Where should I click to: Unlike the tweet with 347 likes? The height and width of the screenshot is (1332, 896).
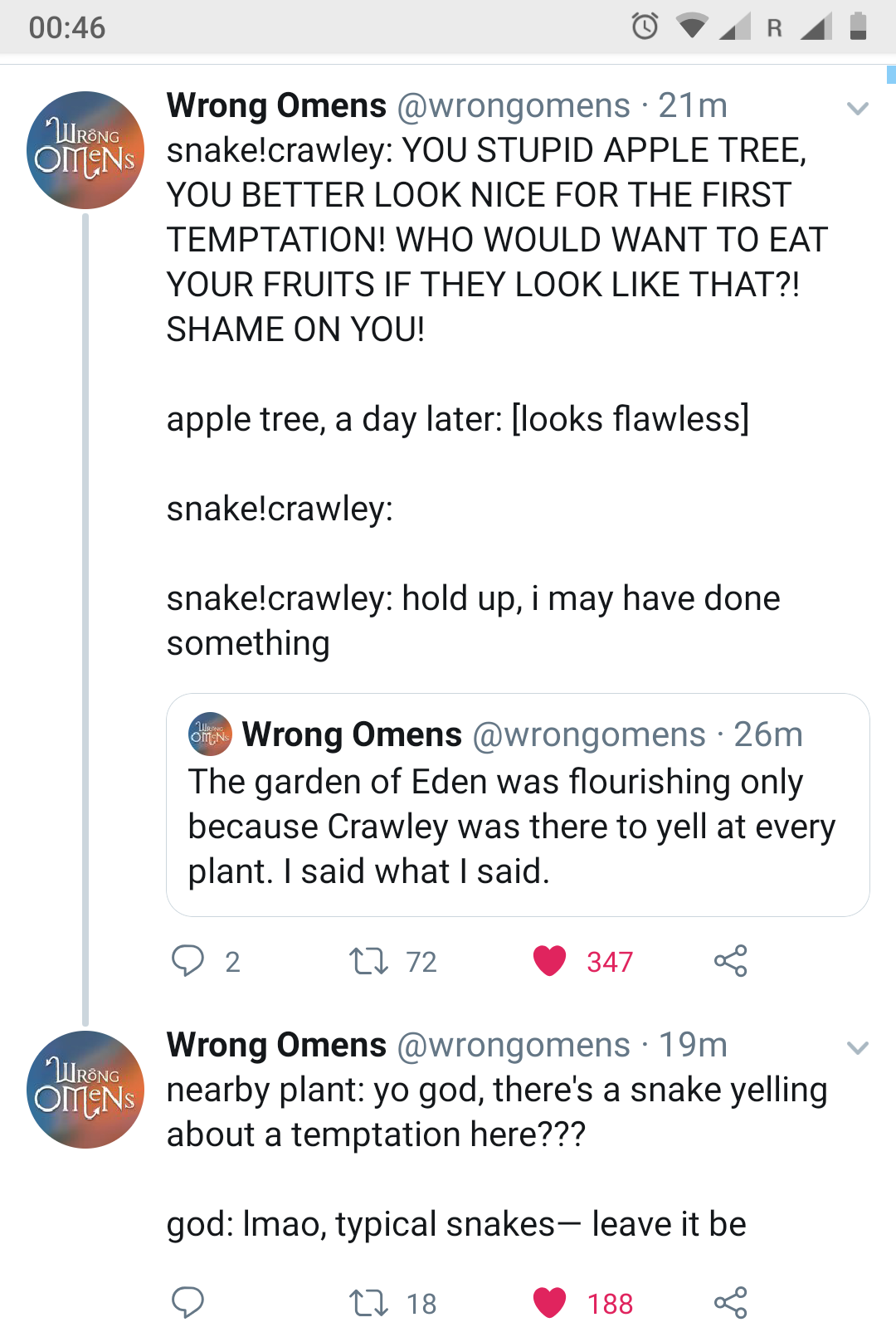coord(549,961)
